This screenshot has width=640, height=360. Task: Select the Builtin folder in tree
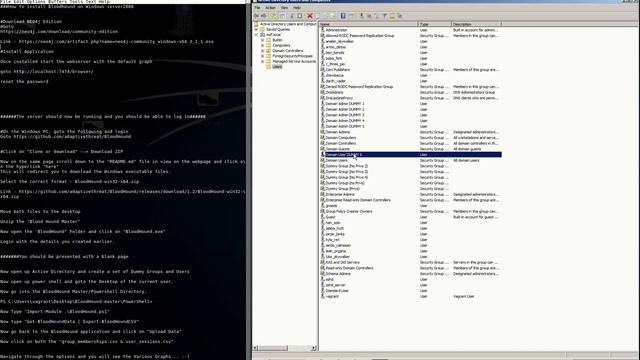pos(277,40)
